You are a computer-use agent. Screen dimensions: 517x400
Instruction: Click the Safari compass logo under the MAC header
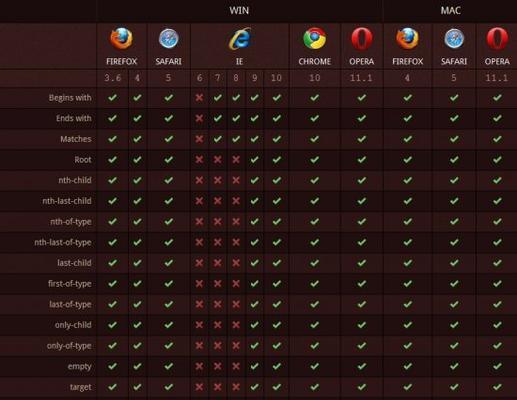pyautogui.click(x=454, y=39)
